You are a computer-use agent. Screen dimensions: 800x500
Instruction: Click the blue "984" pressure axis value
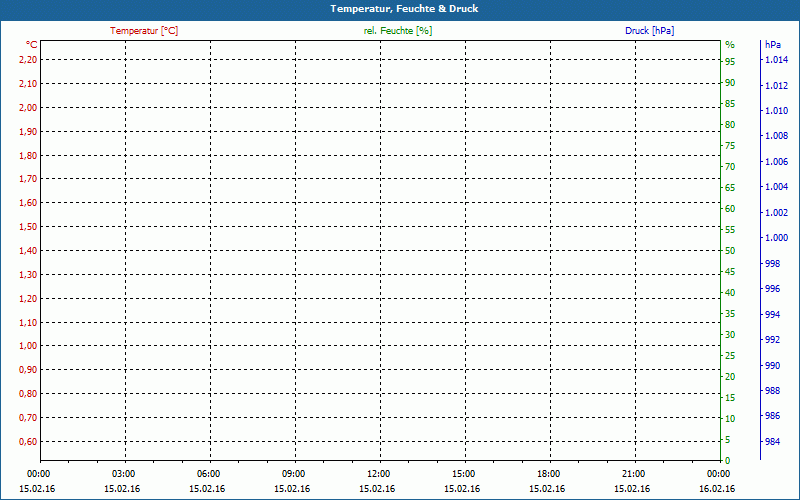pos(772,442)
